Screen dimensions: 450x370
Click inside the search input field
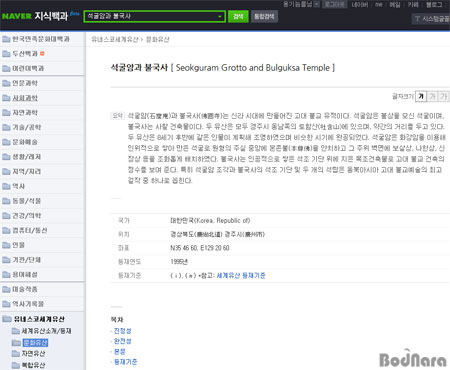tap(151, 16)
